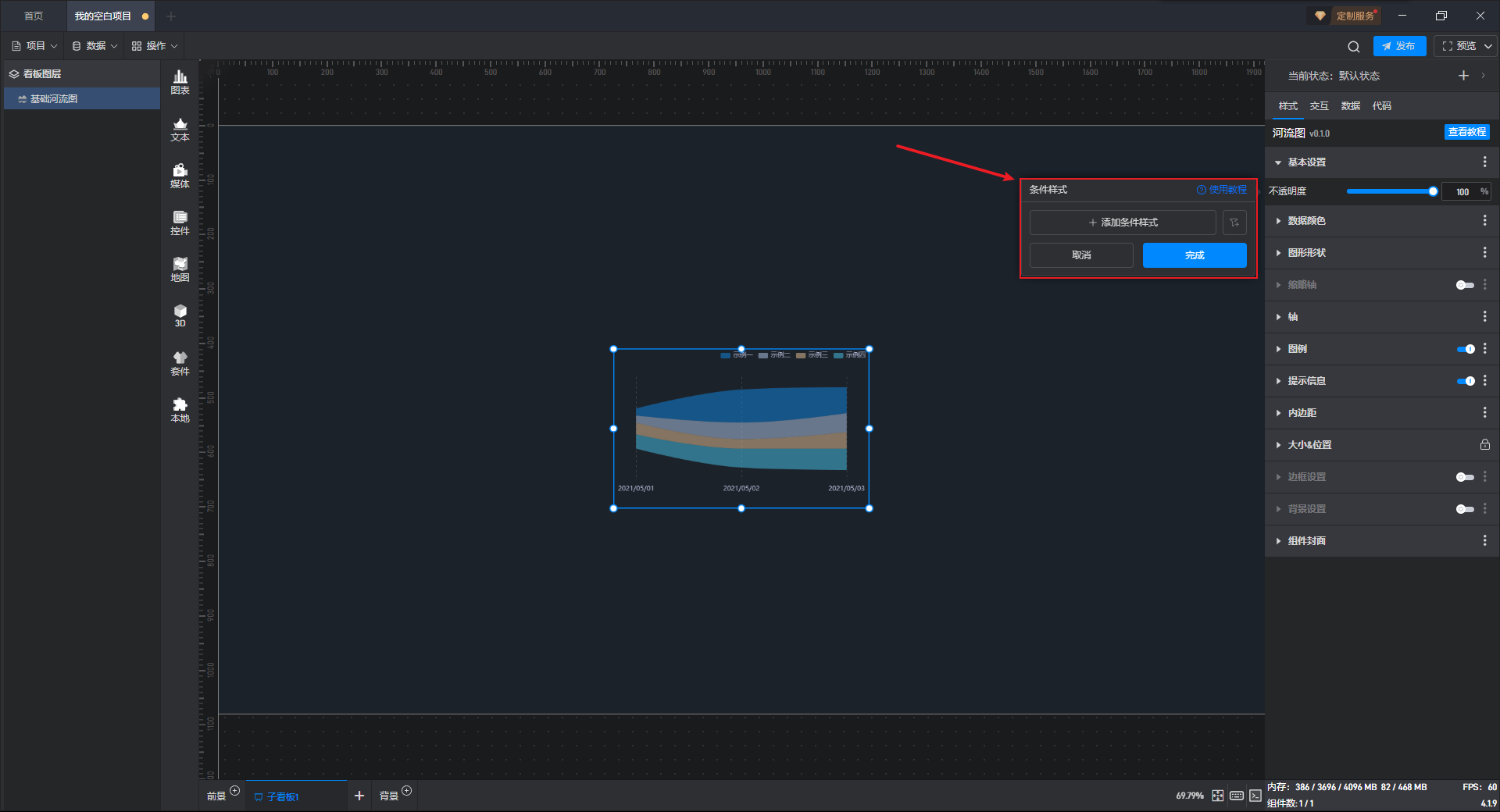Viewport: 1500px width, 812px height.
Task: Enable the 边框设置 border switch
Action: (1466, 477)
